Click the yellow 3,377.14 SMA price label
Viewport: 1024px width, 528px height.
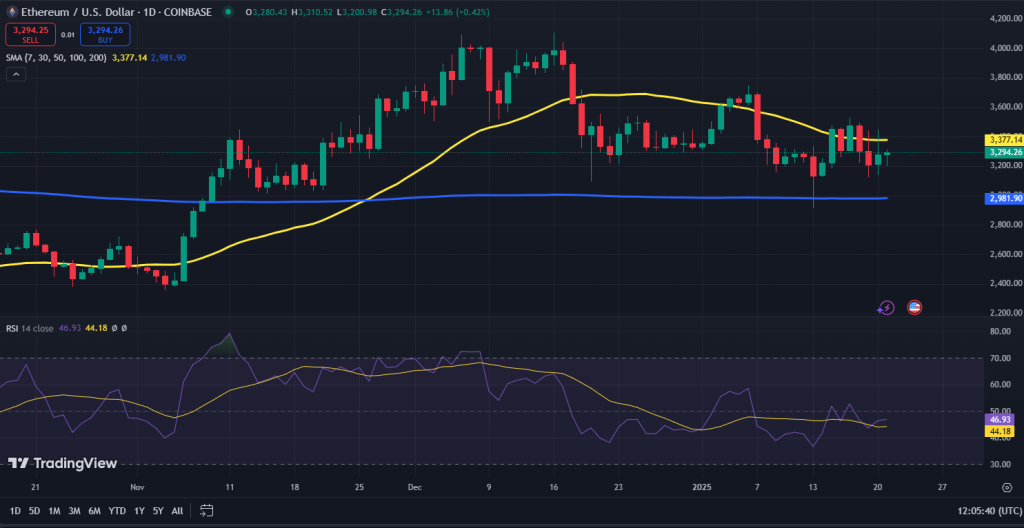[1004, 140]
